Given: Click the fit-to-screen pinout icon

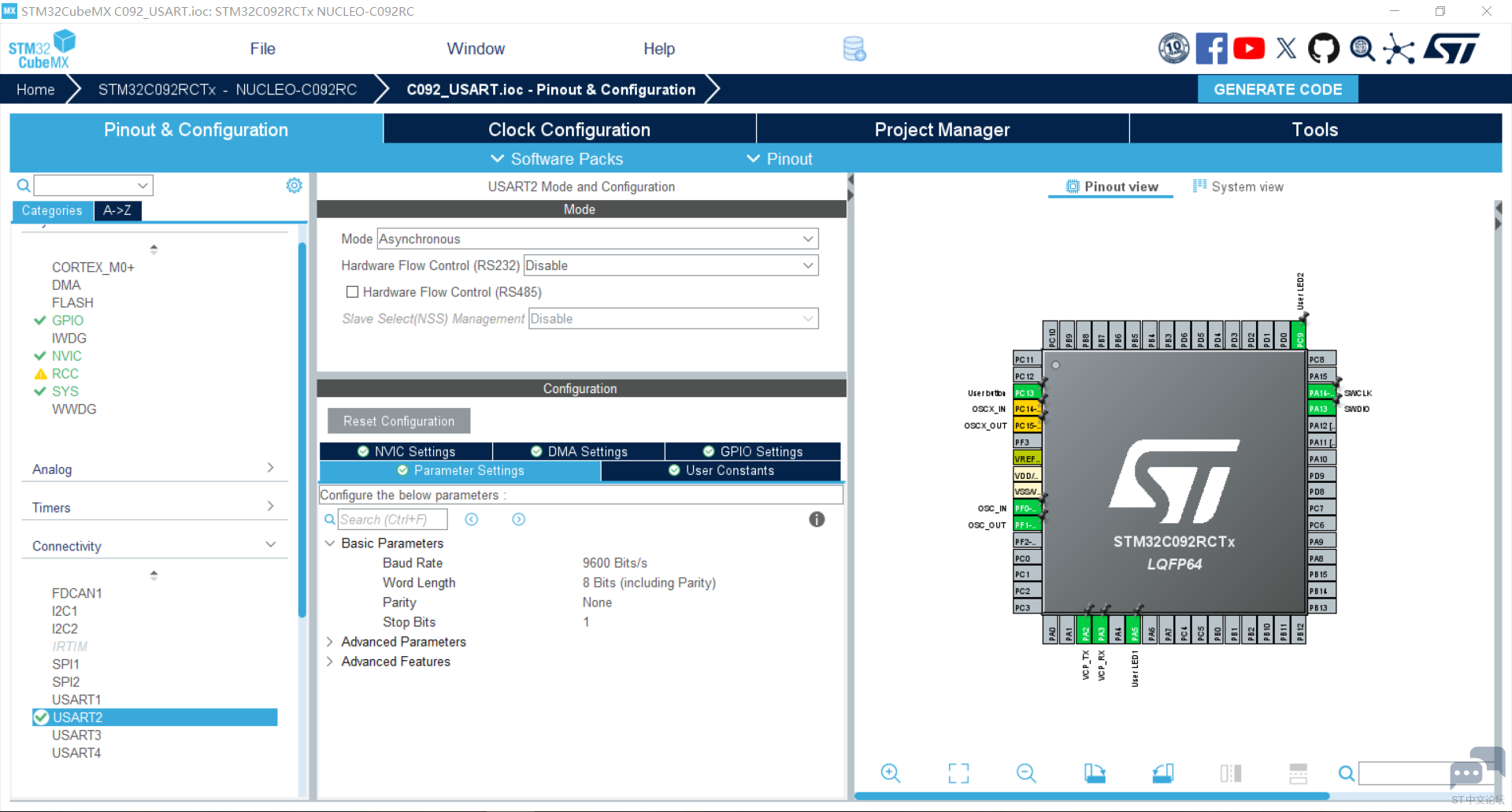Looking at the screenshot, I should [958, 773].
